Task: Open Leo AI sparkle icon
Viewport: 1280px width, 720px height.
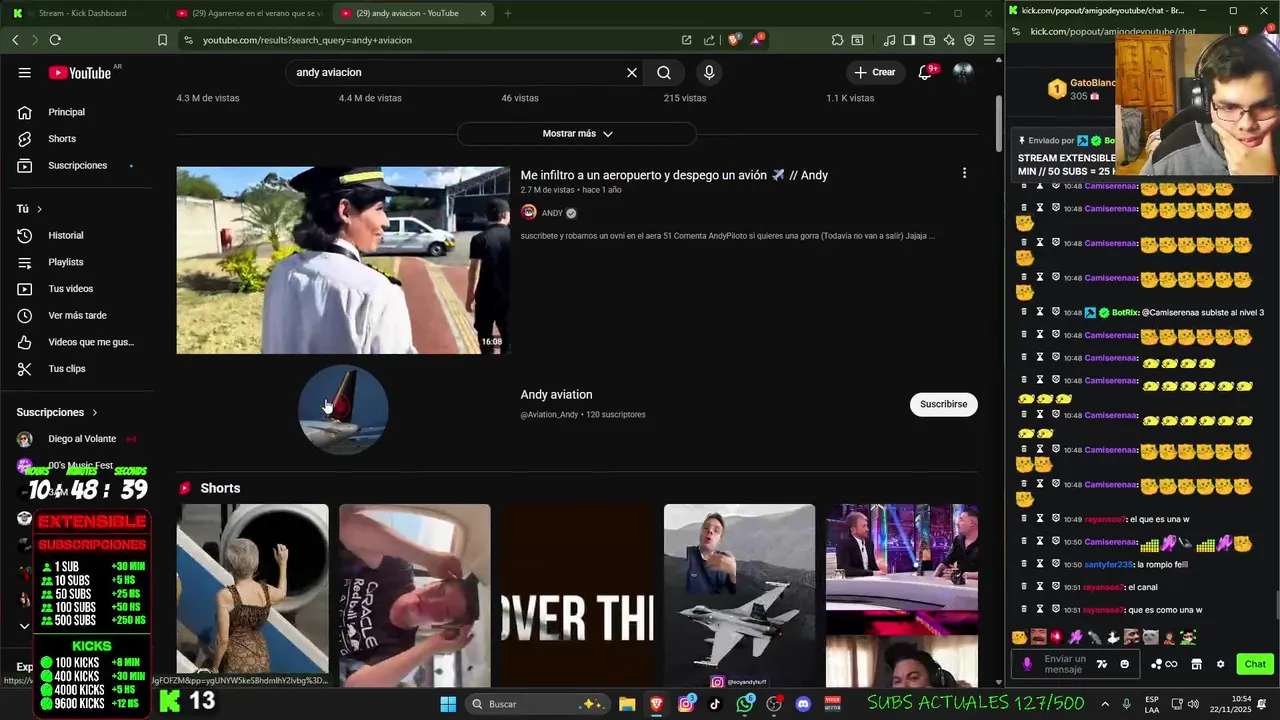Action: pyautogui.click(x=949, y=40)
